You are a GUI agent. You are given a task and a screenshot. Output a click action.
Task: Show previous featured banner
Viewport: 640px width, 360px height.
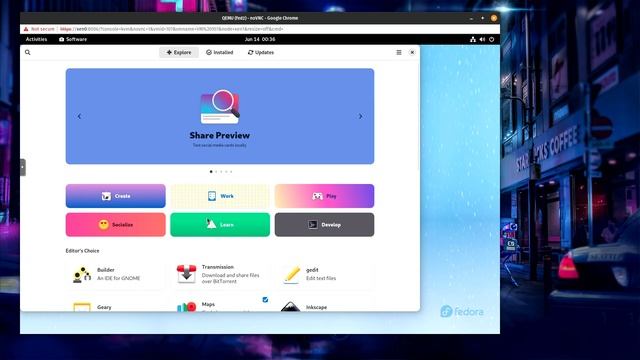79,116
